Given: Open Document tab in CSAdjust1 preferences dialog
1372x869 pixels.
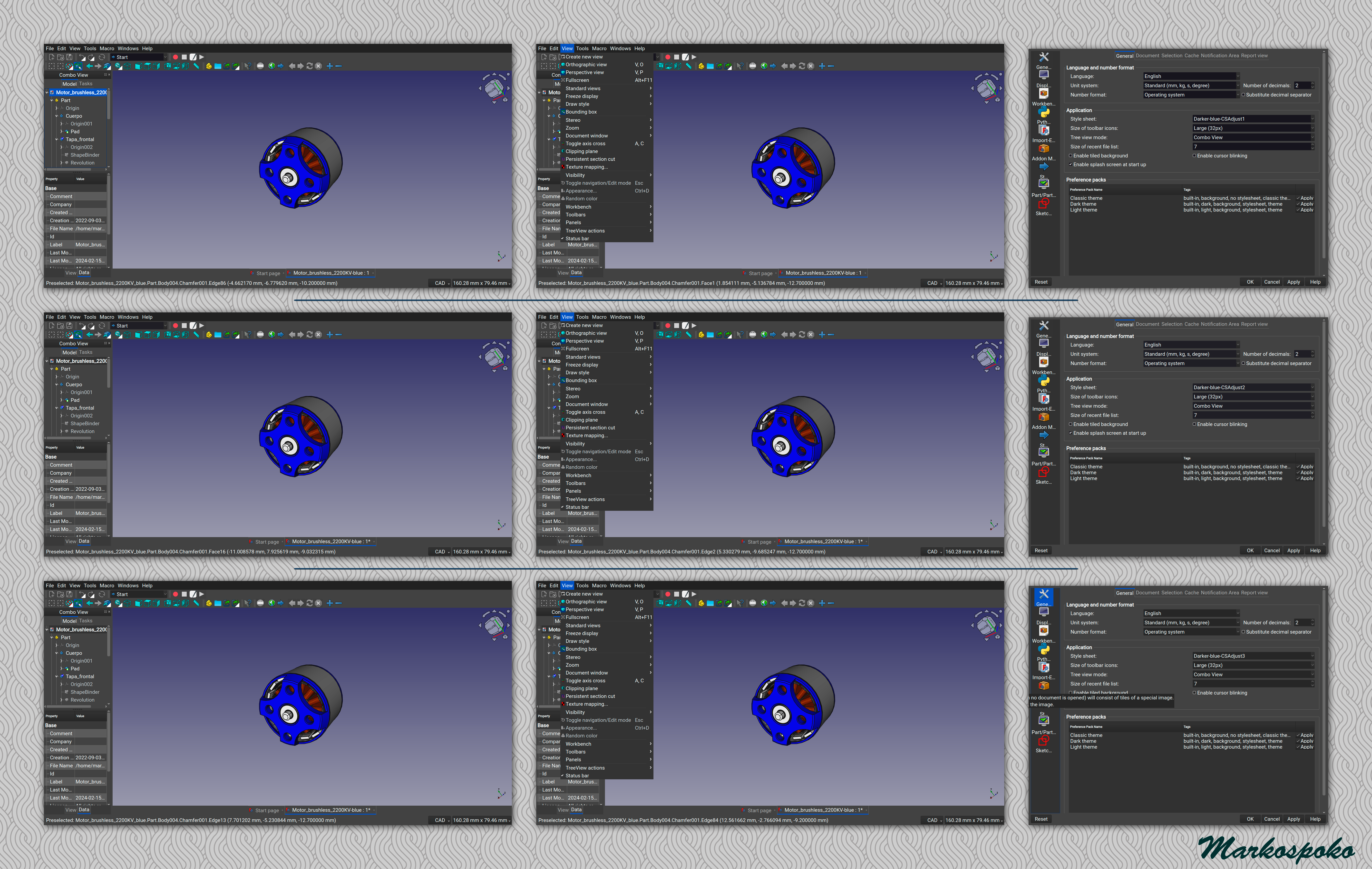Looking at the screenshot, I should point(1148,56).
